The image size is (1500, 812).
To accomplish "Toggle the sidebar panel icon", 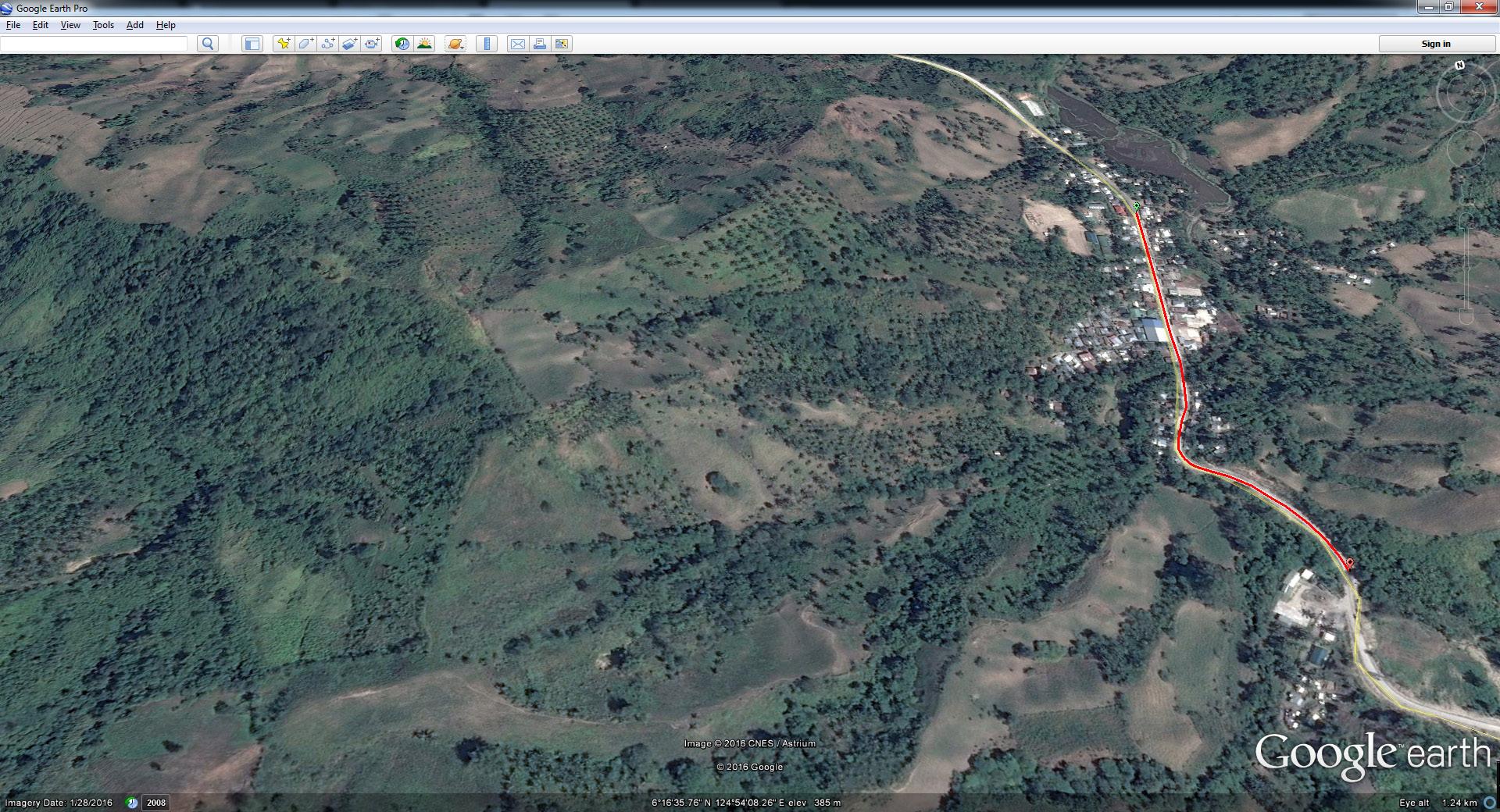I will tap(252, 44).
